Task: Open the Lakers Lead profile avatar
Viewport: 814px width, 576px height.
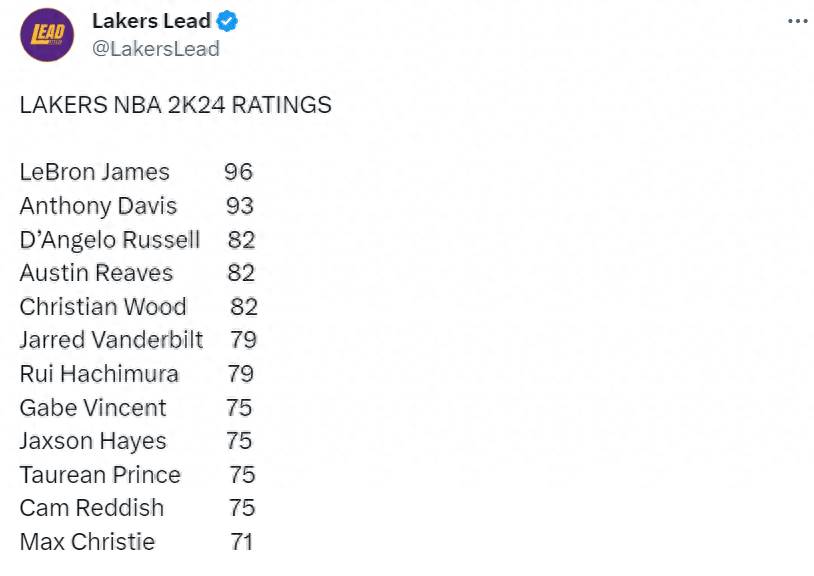Action: click(x=47, y=35)
